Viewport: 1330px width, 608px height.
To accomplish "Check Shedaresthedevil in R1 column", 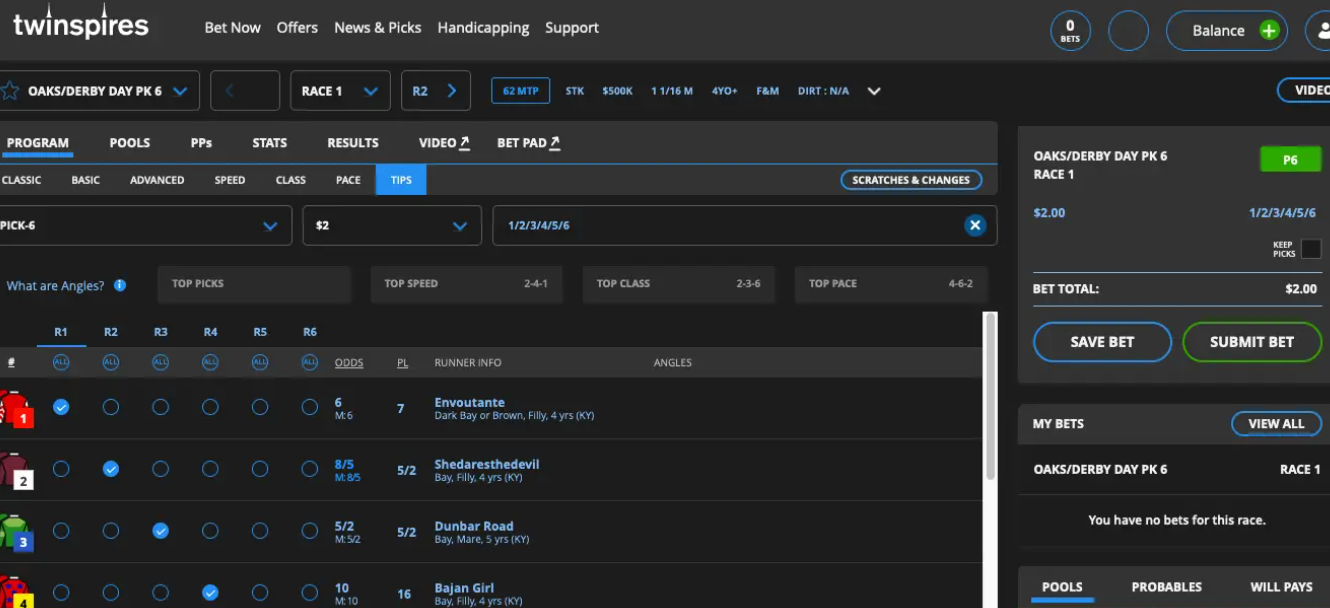I will [x=61, y=469].
